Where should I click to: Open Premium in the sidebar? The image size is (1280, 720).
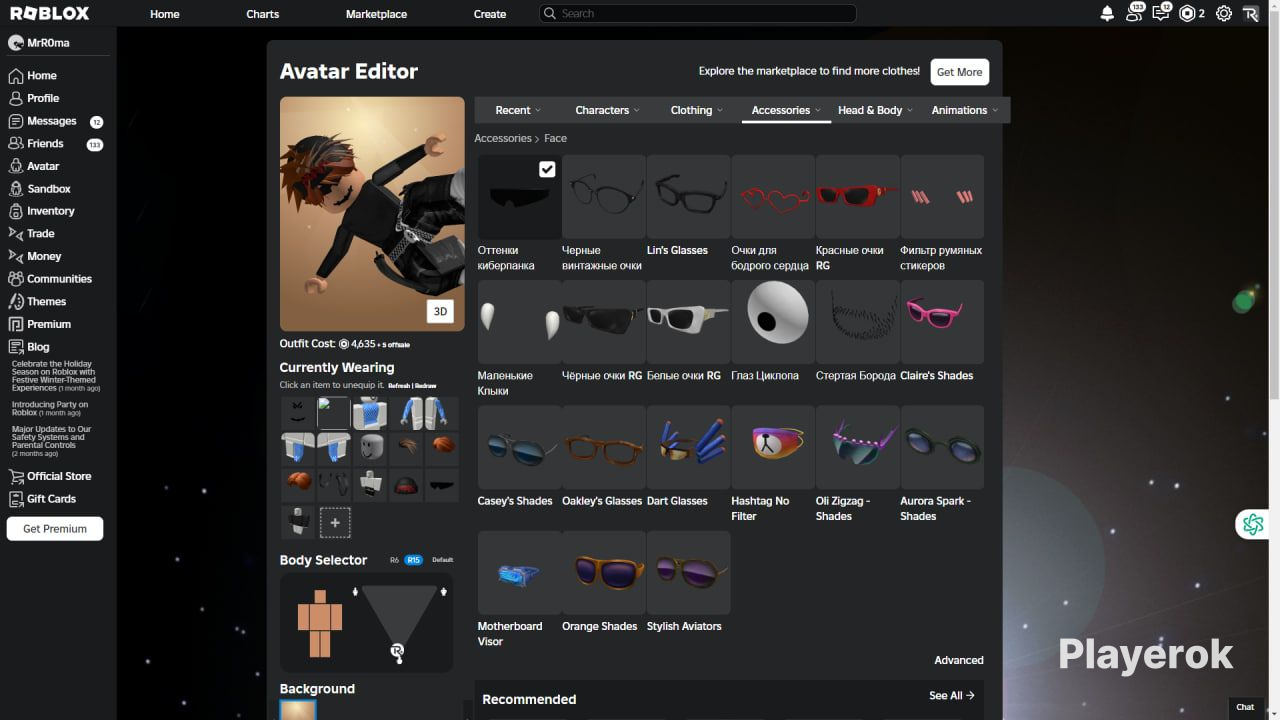pyautogui.click(x=40, y=324)
